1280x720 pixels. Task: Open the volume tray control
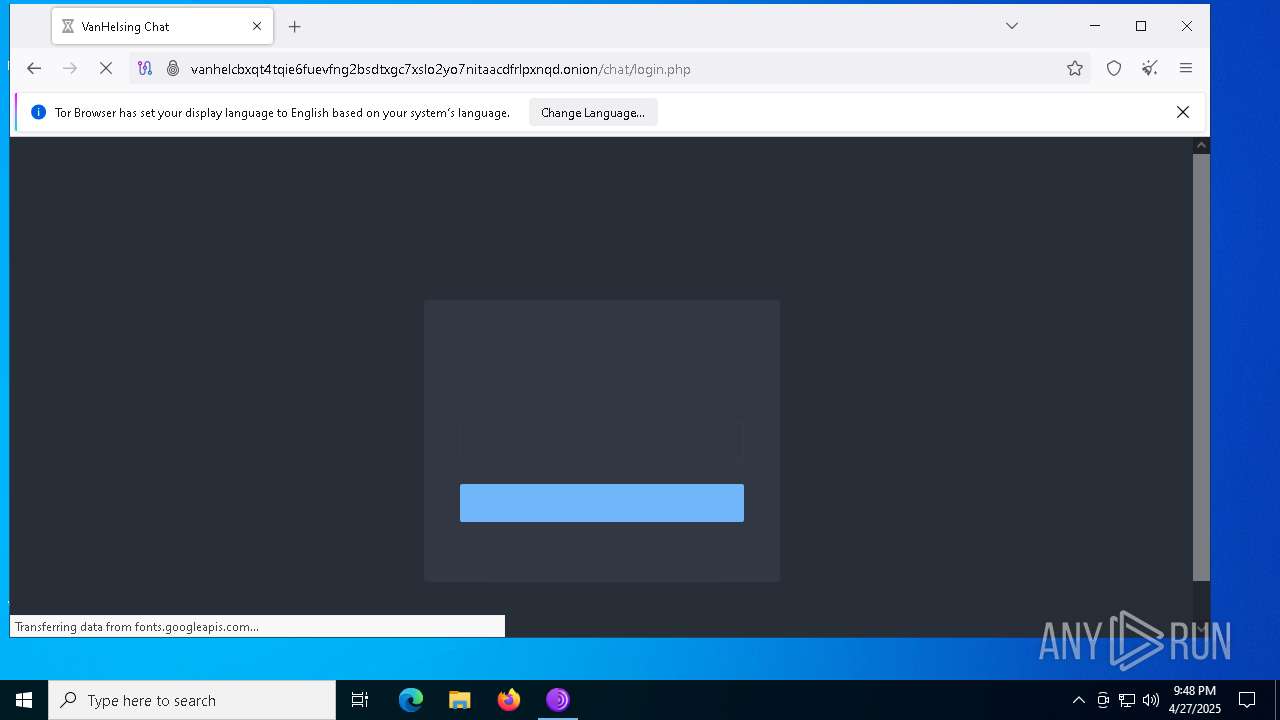(x=1151, y=700)
